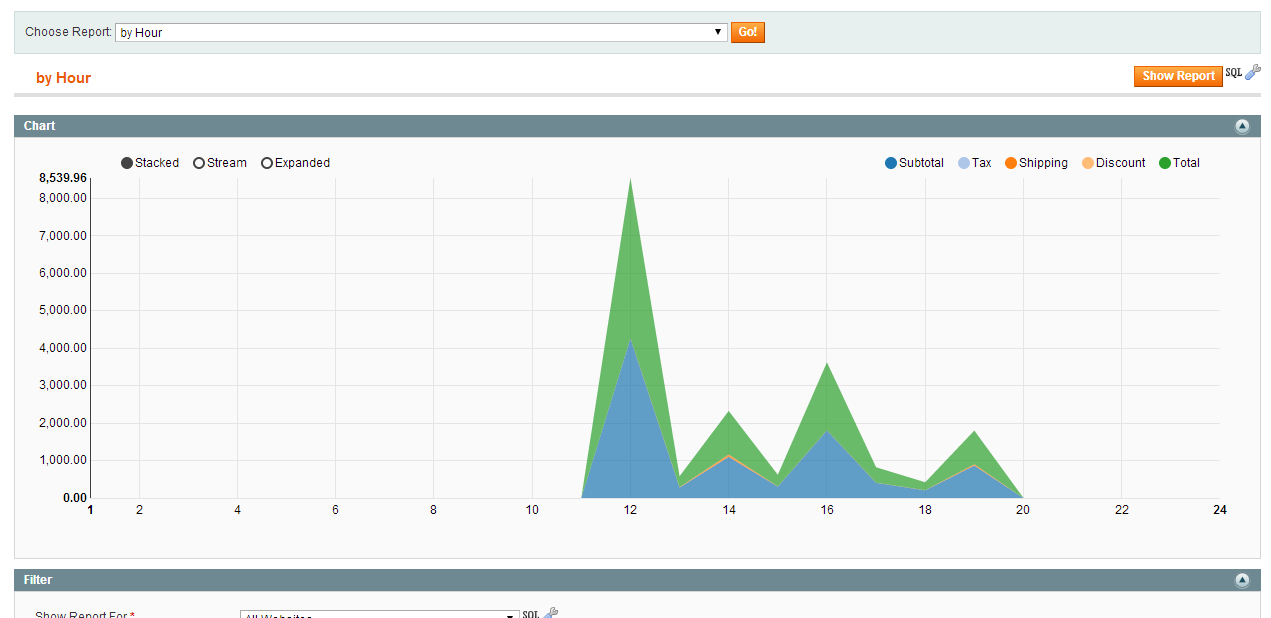Click hour 8 on the x-axis
1271x618 pixels.
433,510
